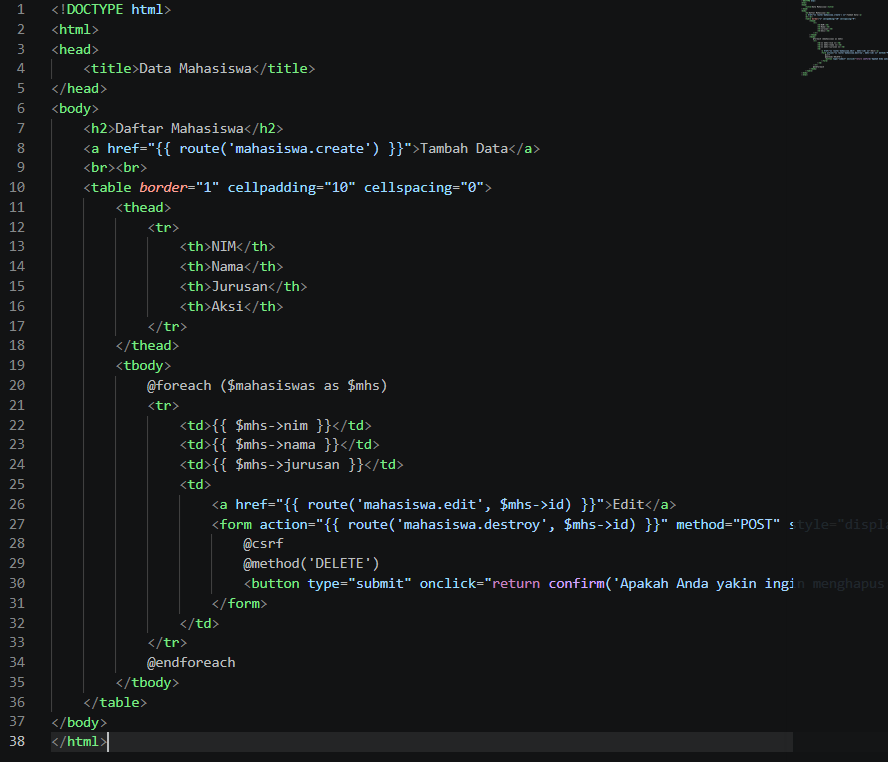Click the closing thead tag
The width and height of the screenshot is (888, 762).
tap(147, 345)
